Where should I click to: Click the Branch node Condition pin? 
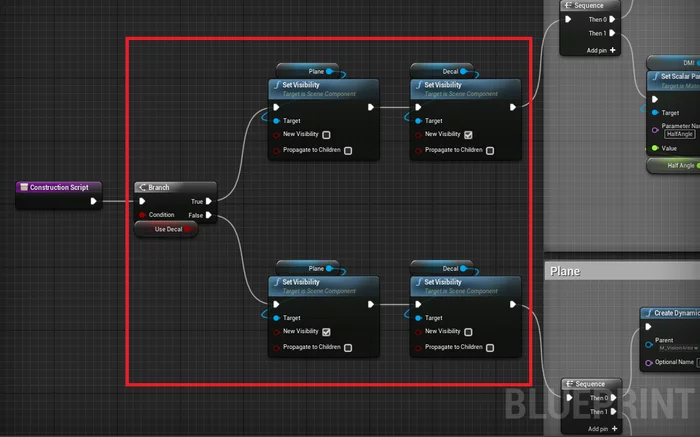click(142, 215)
